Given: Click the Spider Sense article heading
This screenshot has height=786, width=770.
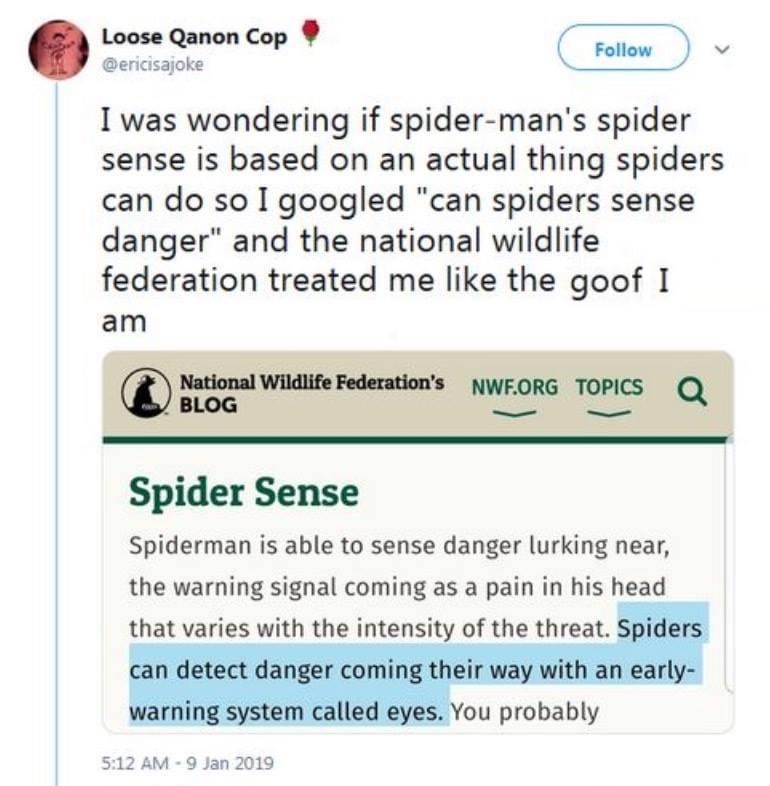Looking at the screenshot, I should tap(243, 491).
